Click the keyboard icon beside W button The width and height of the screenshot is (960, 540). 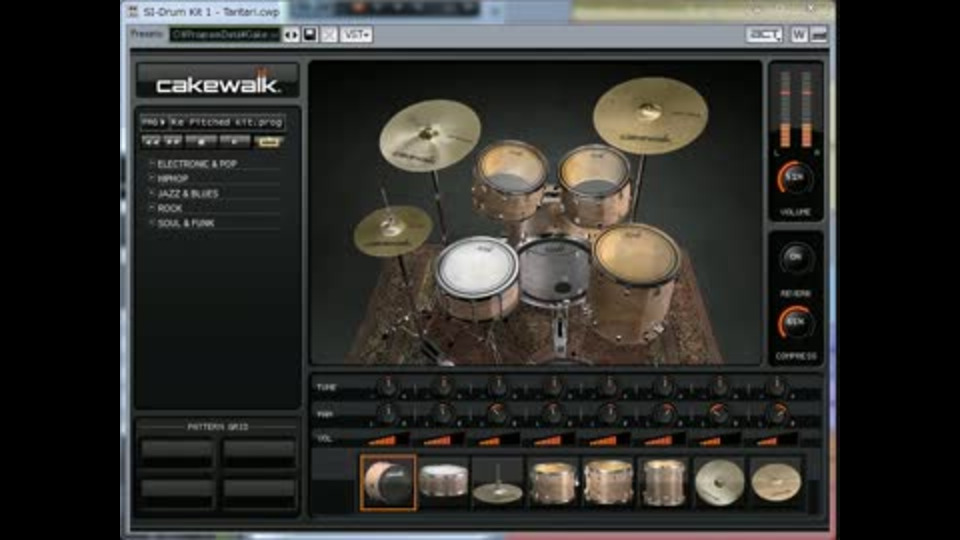coord(819,35)
